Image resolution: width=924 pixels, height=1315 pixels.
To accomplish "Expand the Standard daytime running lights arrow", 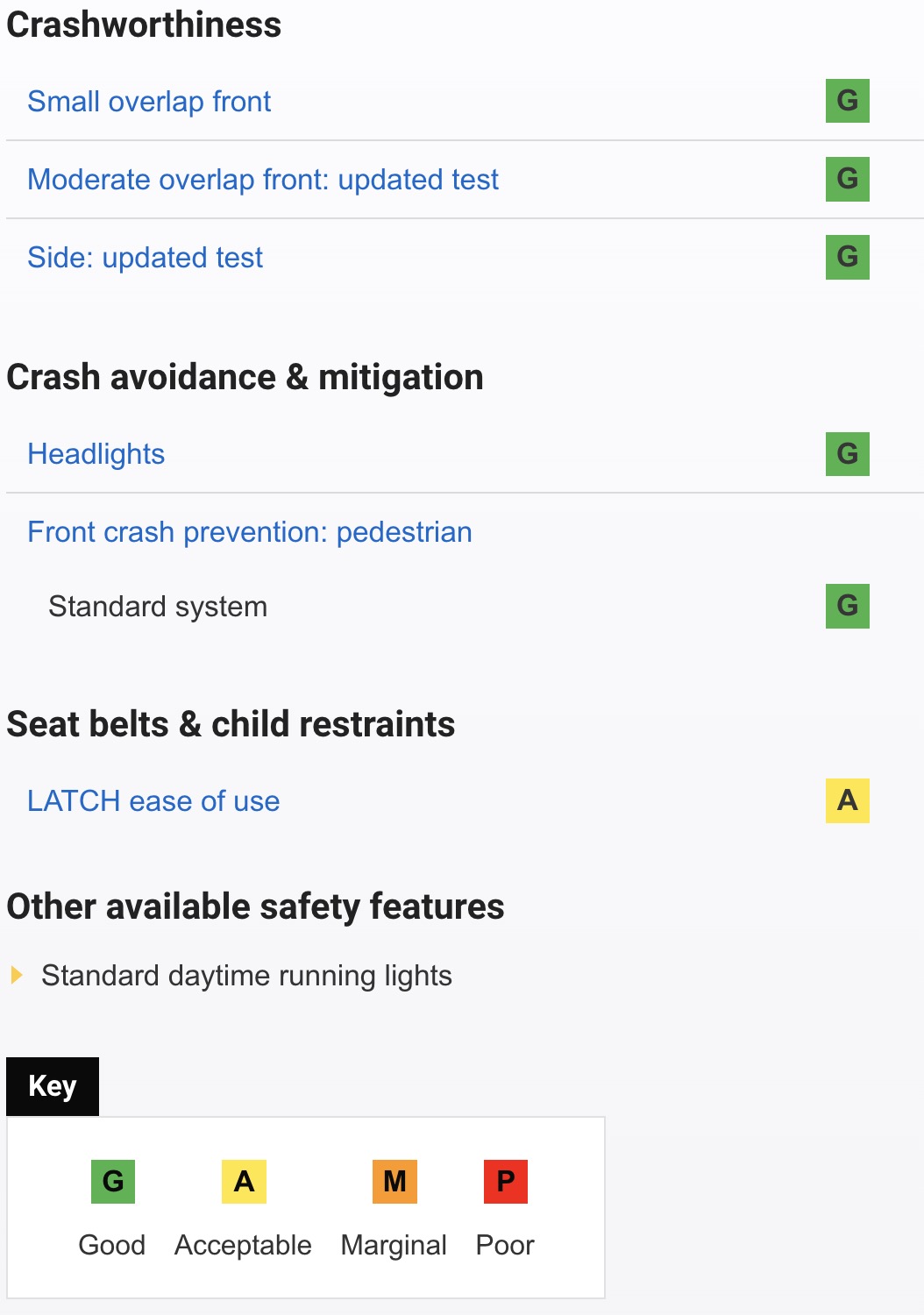I will click(16, 975).
